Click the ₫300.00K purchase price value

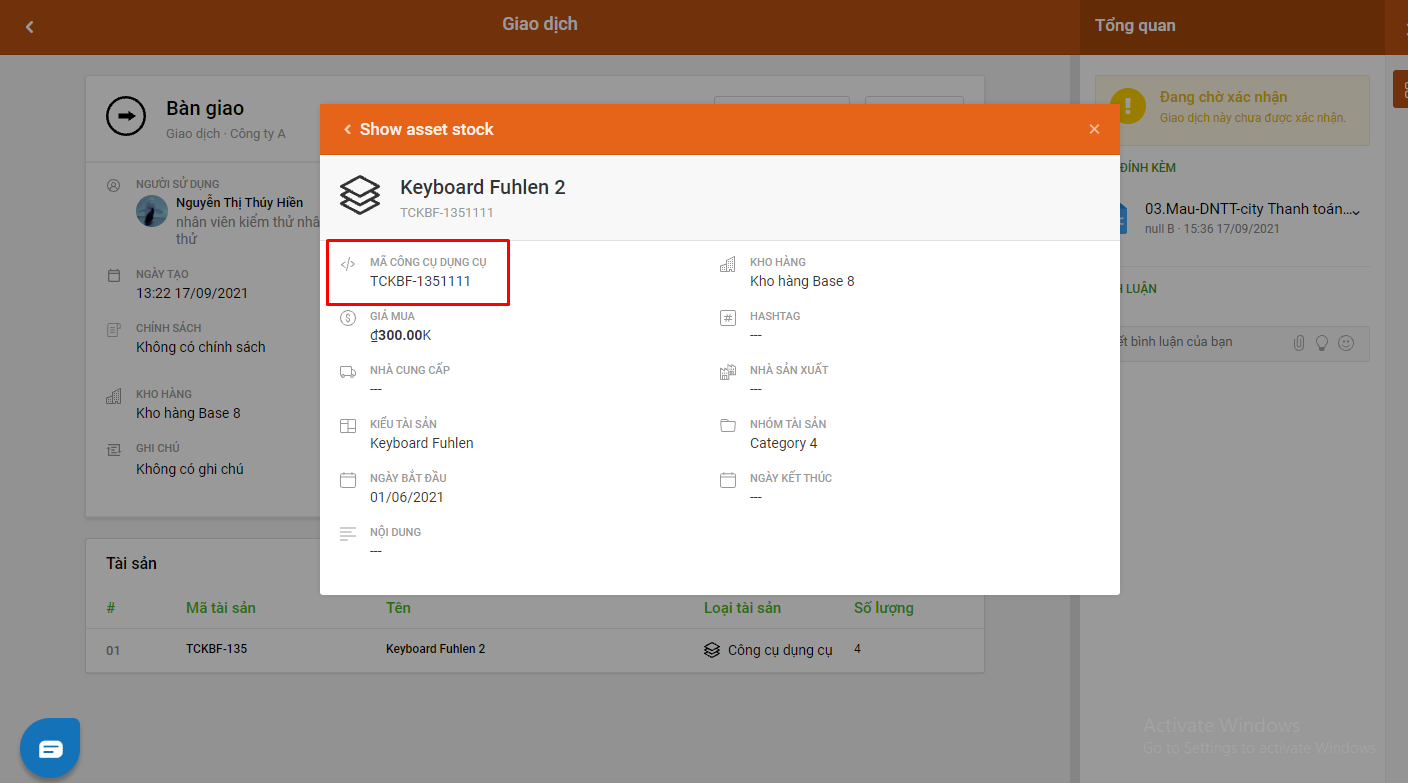(400, 335)
